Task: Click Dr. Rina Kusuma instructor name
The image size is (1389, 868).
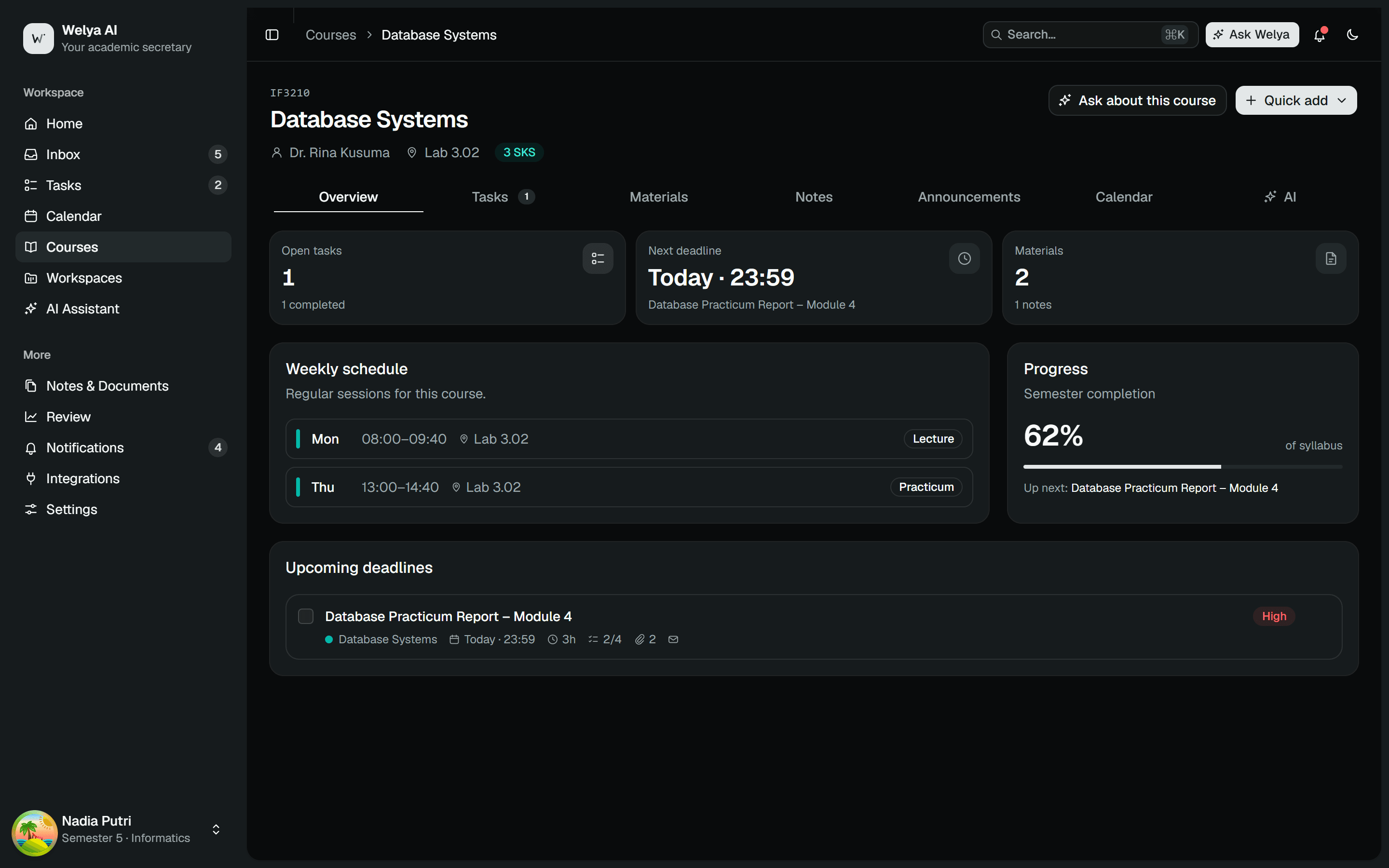Action: (339, 153)
